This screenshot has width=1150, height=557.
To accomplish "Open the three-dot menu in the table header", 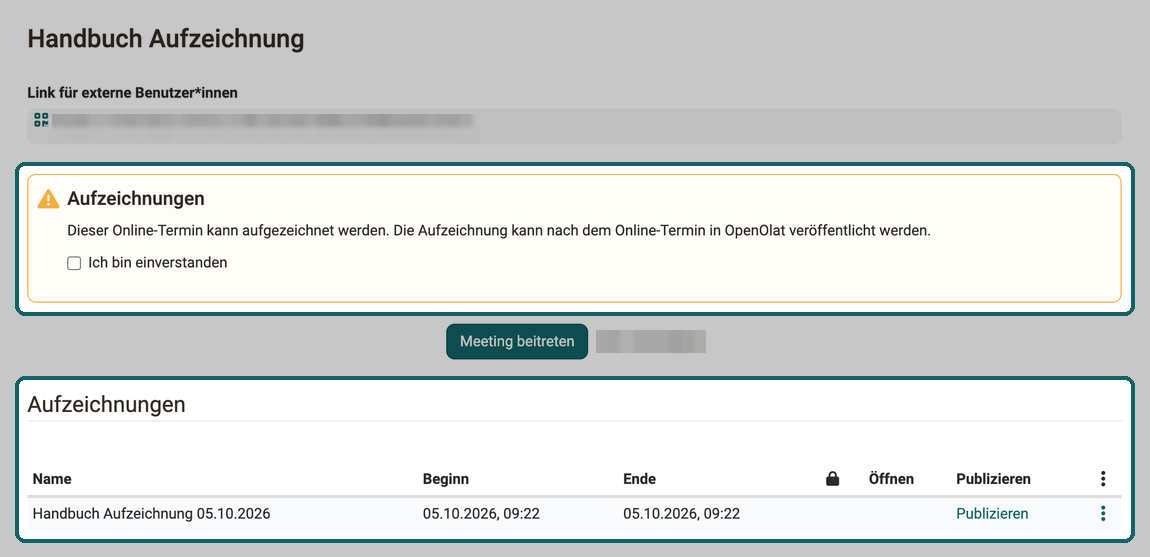I will pos(1102,479).
